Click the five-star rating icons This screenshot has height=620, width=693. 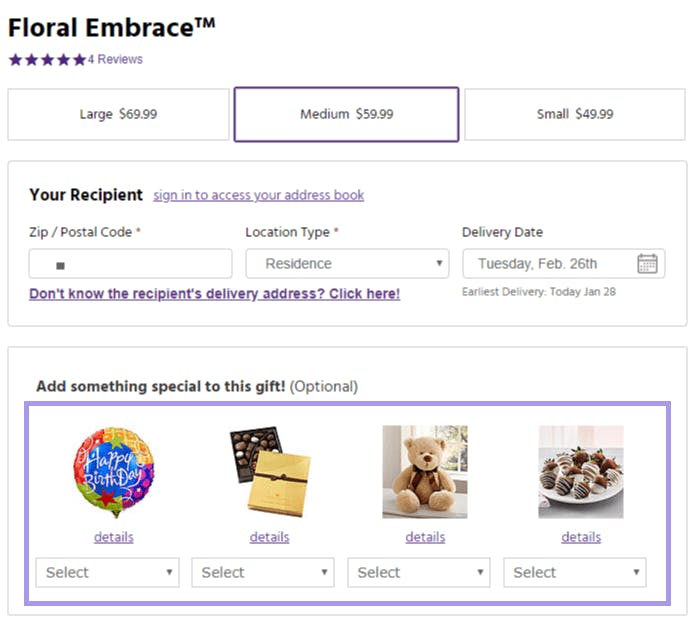pyautogui.click(x=47, y=59)
